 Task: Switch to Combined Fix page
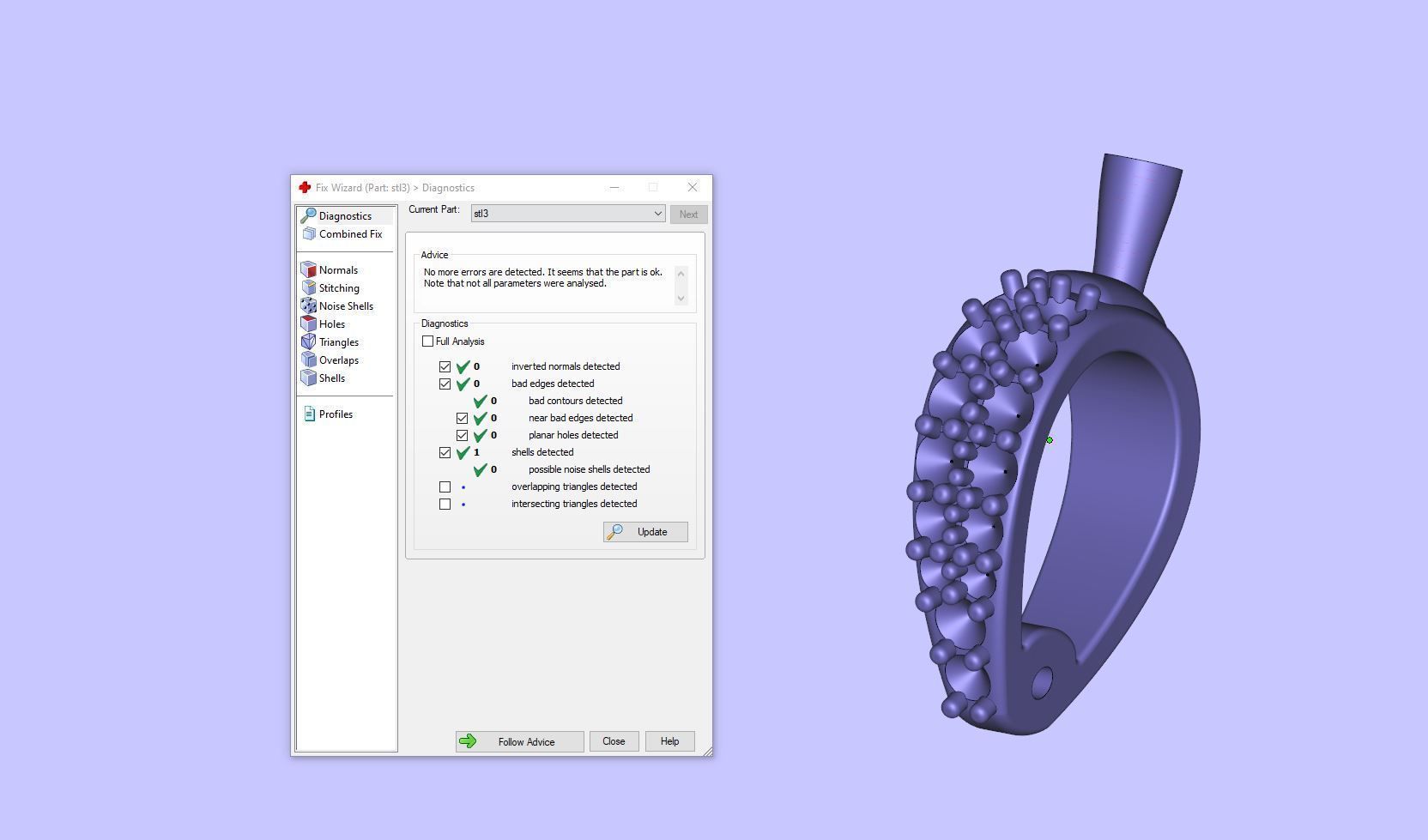pos(350,233)
